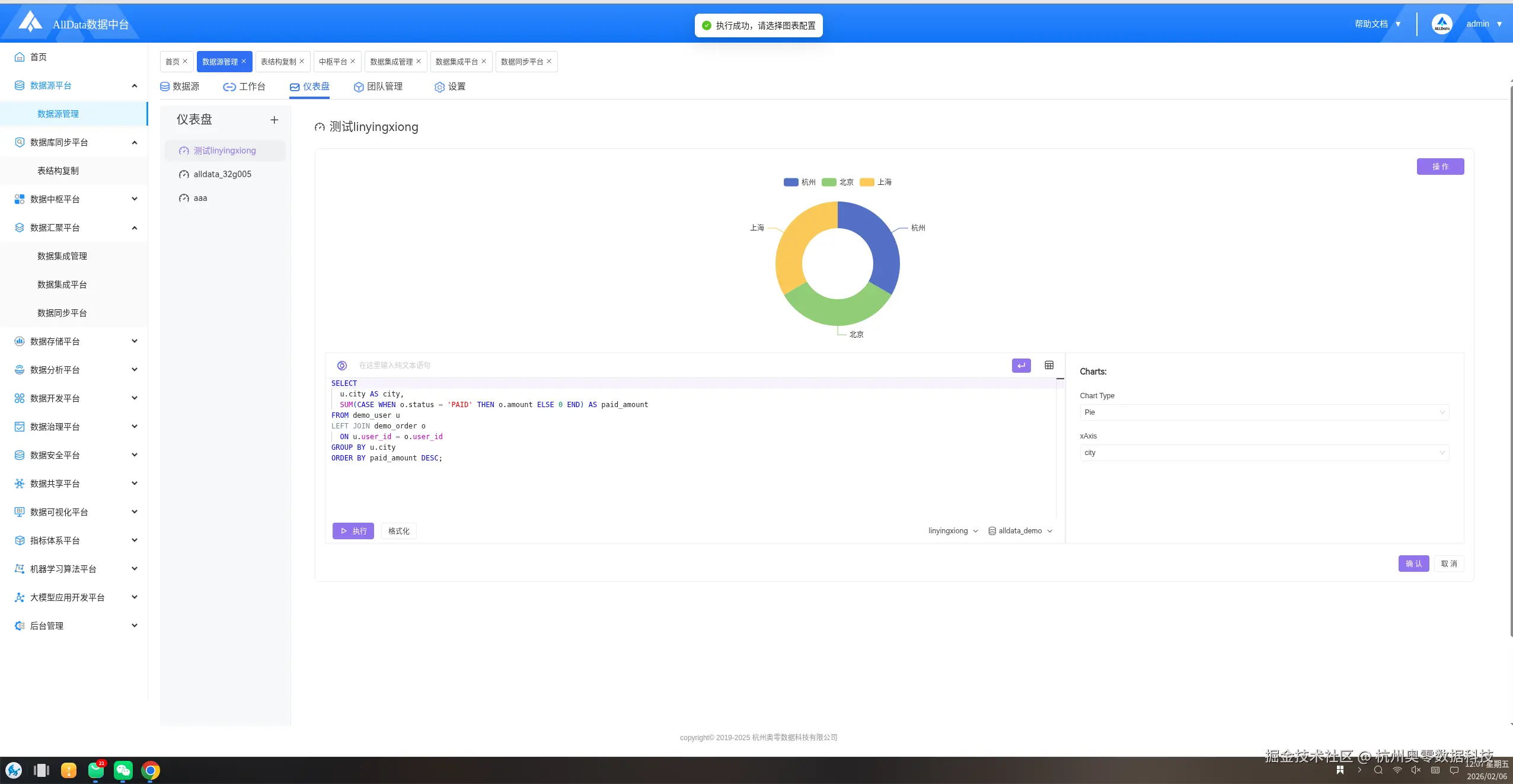
Task: Click the AI assistant icon beside text input
Action: point(342,366)
